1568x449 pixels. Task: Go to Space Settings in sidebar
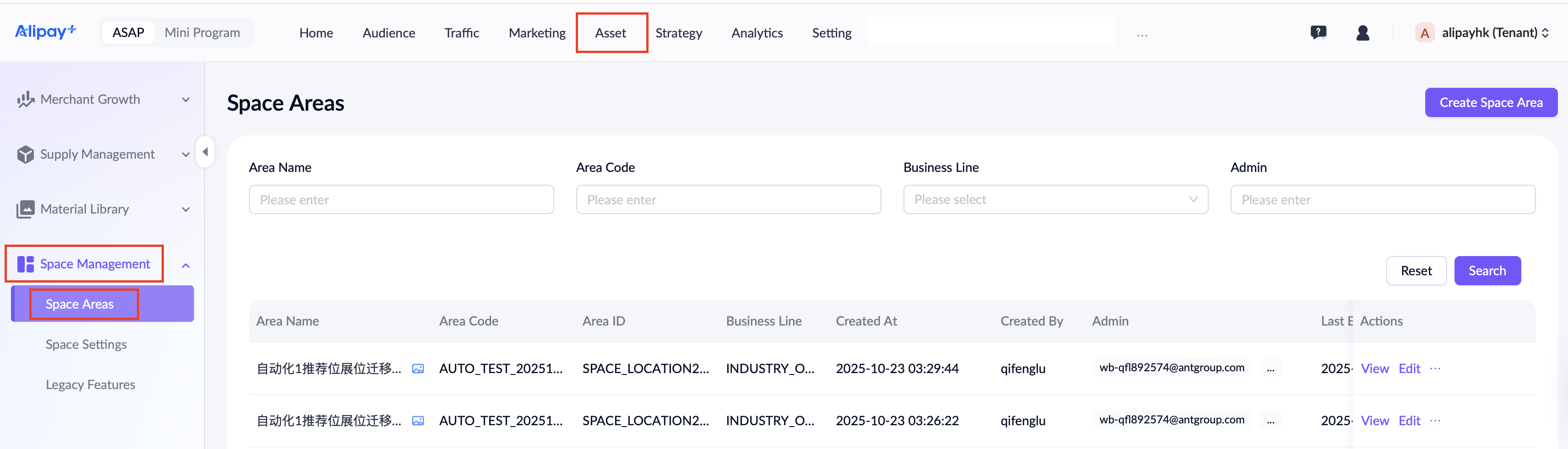coord(87,344)
